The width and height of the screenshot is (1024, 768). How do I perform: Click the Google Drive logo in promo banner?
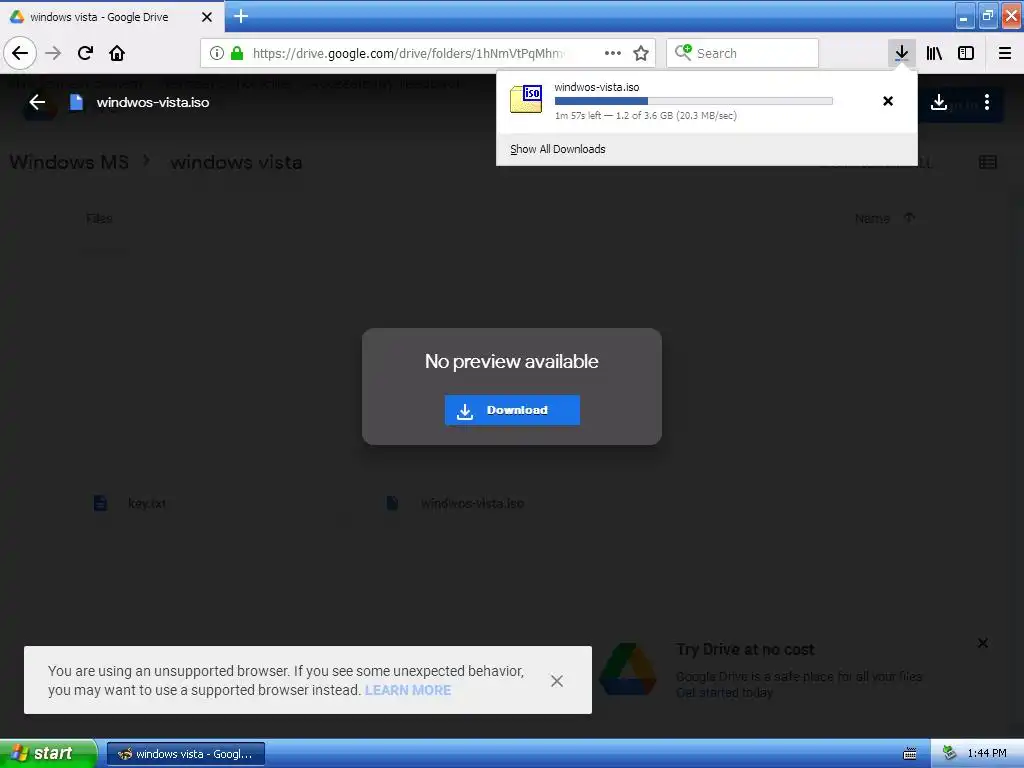pos(628,669)
